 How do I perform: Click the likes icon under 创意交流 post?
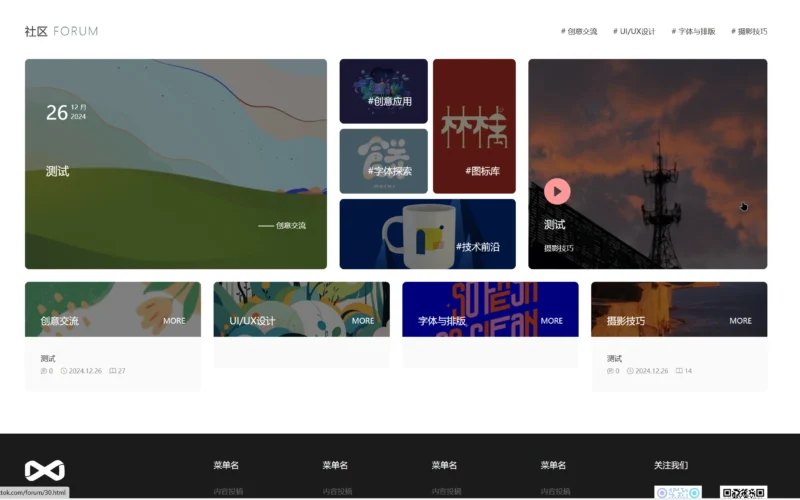[43, 371]
